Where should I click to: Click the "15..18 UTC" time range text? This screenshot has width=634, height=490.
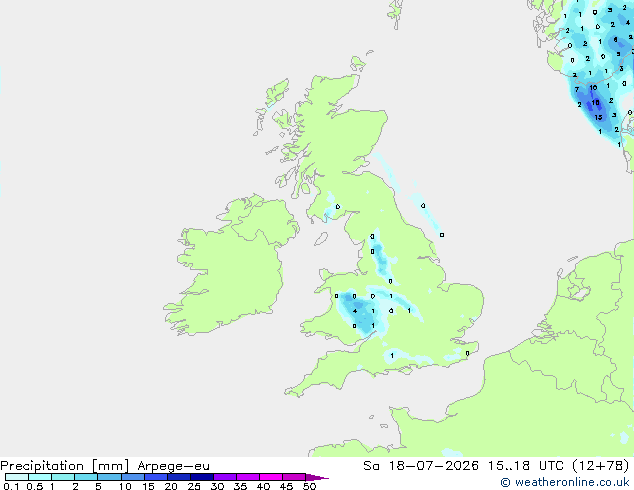click(x=525, y=466)
